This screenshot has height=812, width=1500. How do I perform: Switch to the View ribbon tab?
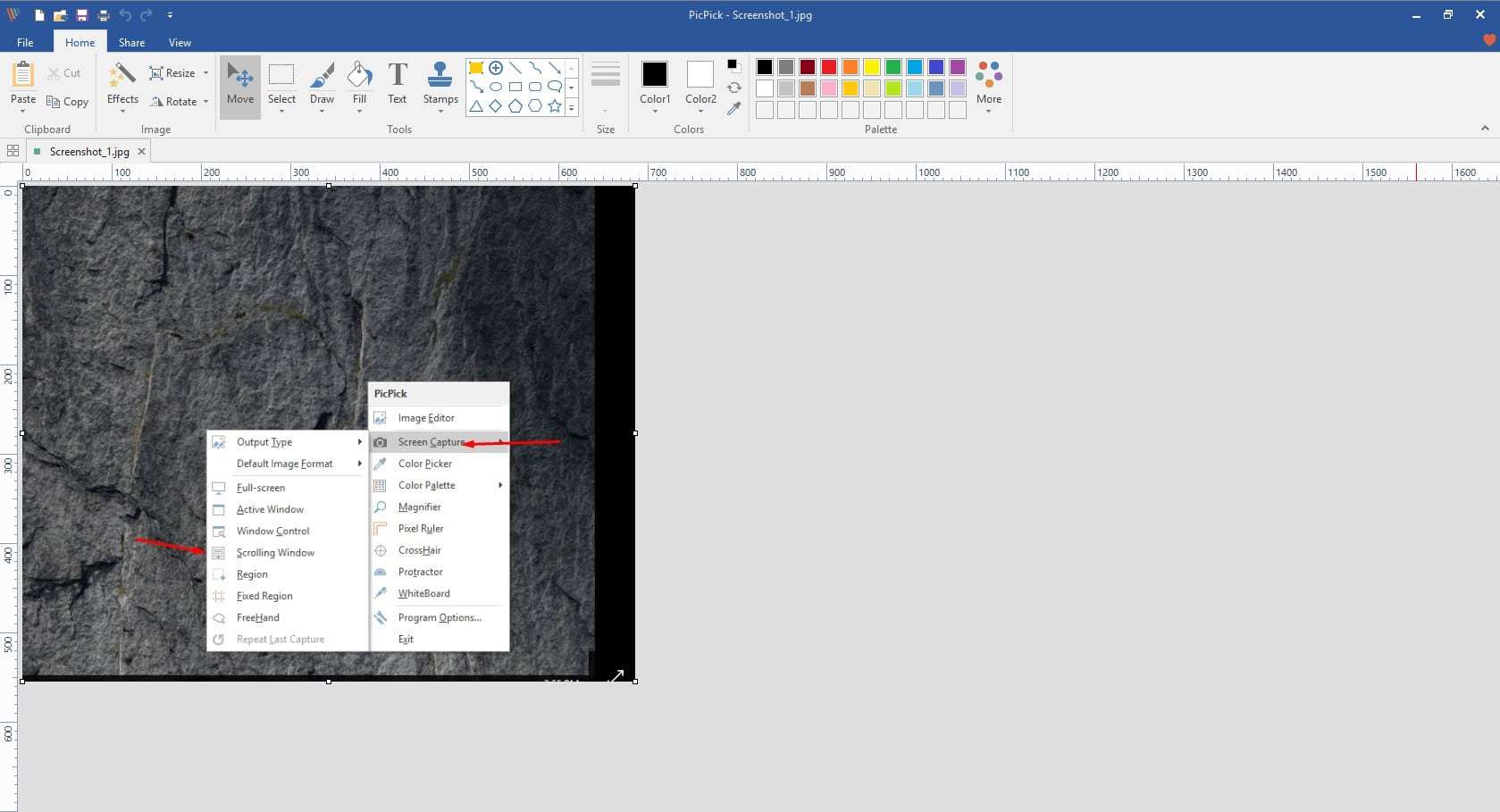[x=180, y=42]
